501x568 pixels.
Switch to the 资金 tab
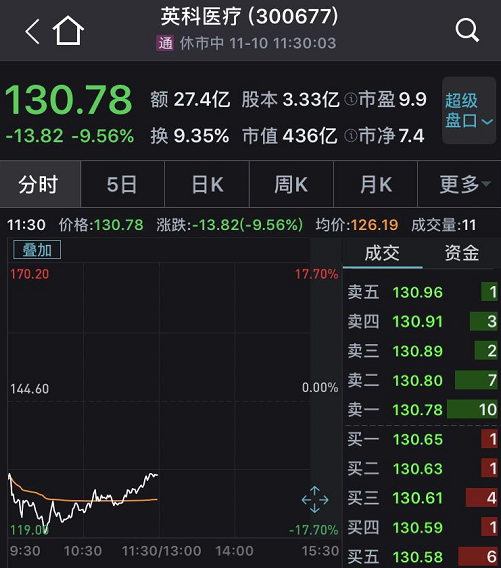pyautogui.click(x=462, y=253)
